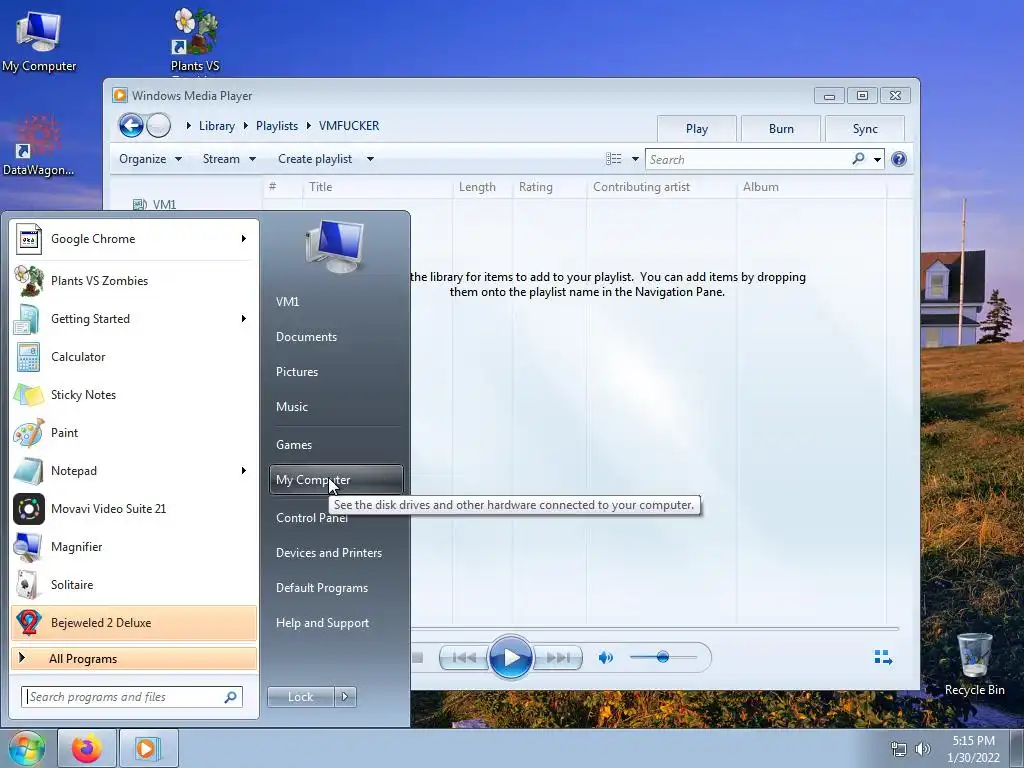Image resolution: width=1024 pixels, height=768 pixels.
Task: Open the Stream dropdown menu
Action: [229, 159]
